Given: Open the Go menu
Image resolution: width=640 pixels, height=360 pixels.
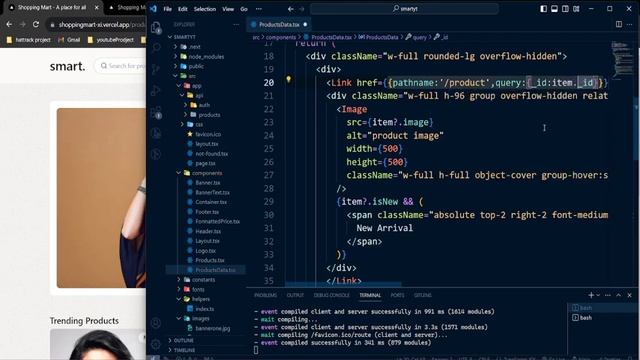Looking at the screenshot, I should pos(244,9).
